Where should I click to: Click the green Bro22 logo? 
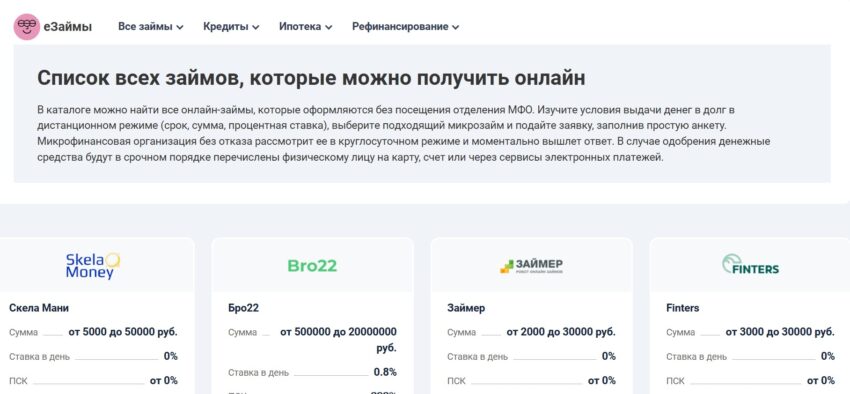point(312,266)
